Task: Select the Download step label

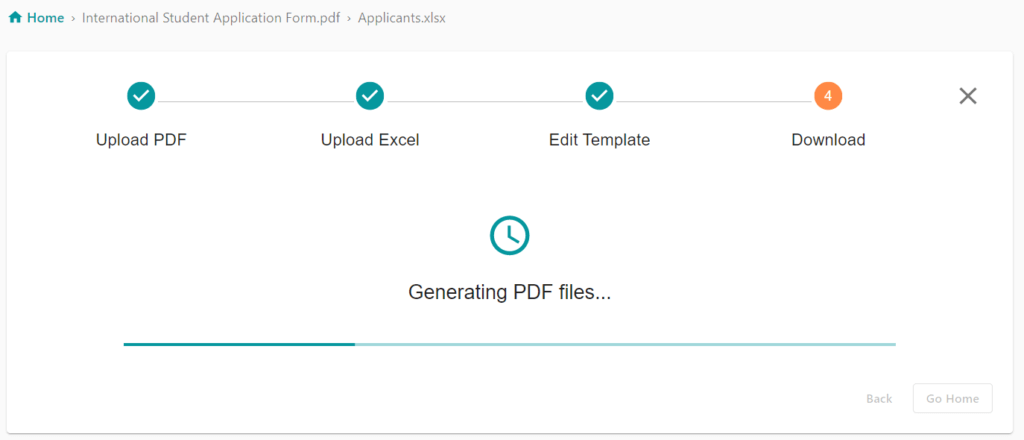Action: point(828,140)
